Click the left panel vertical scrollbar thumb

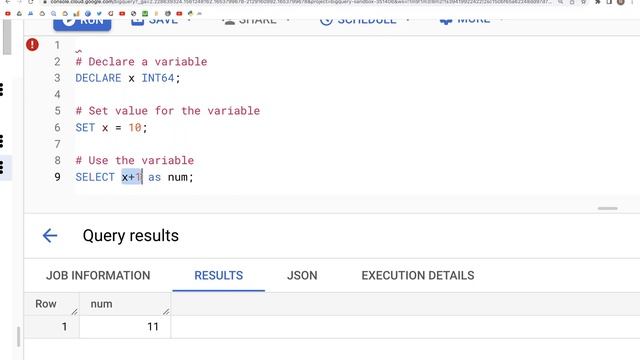7,37
